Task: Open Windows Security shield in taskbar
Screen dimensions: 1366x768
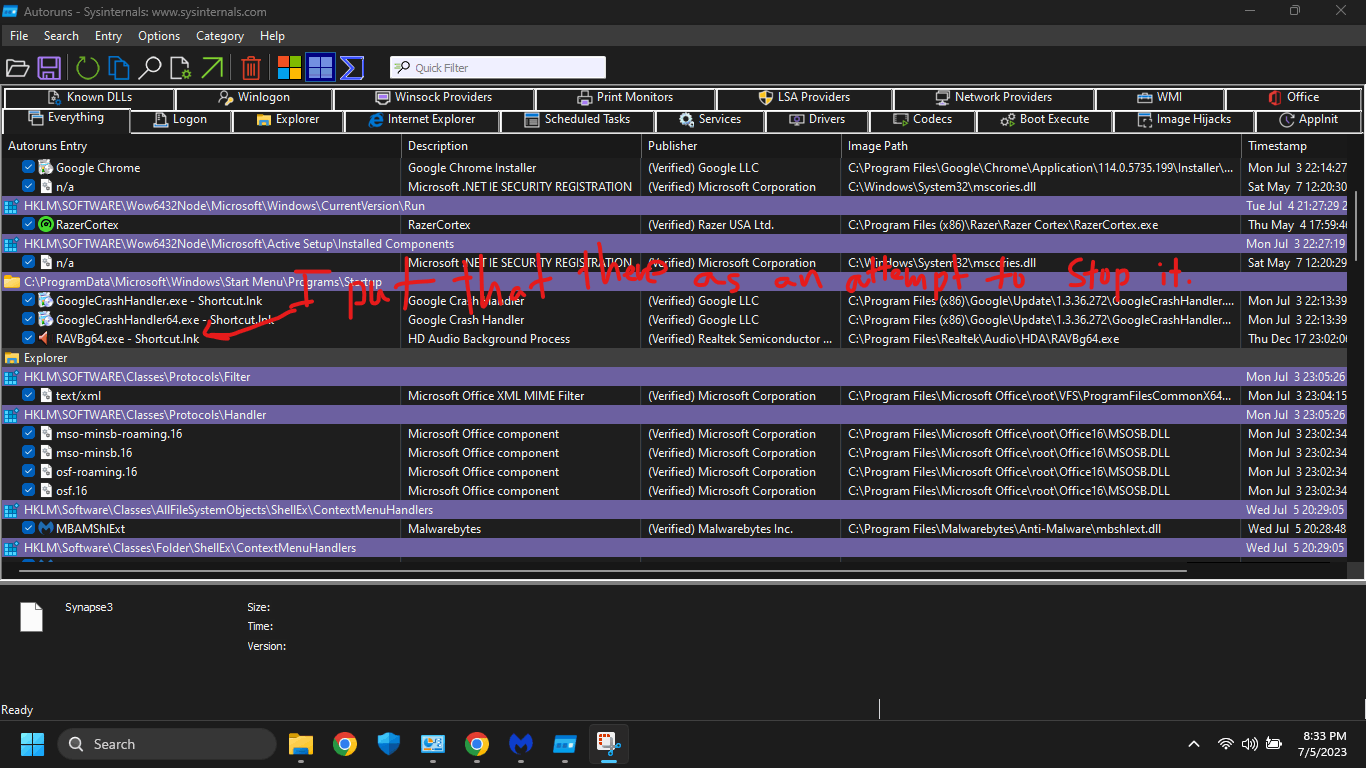Action: tap(389, 744)
